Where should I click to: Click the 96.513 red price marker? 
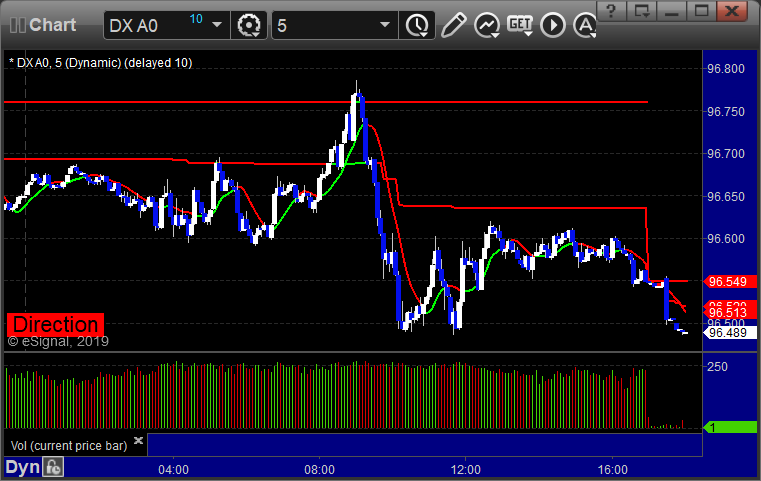[x=729, y=313]
